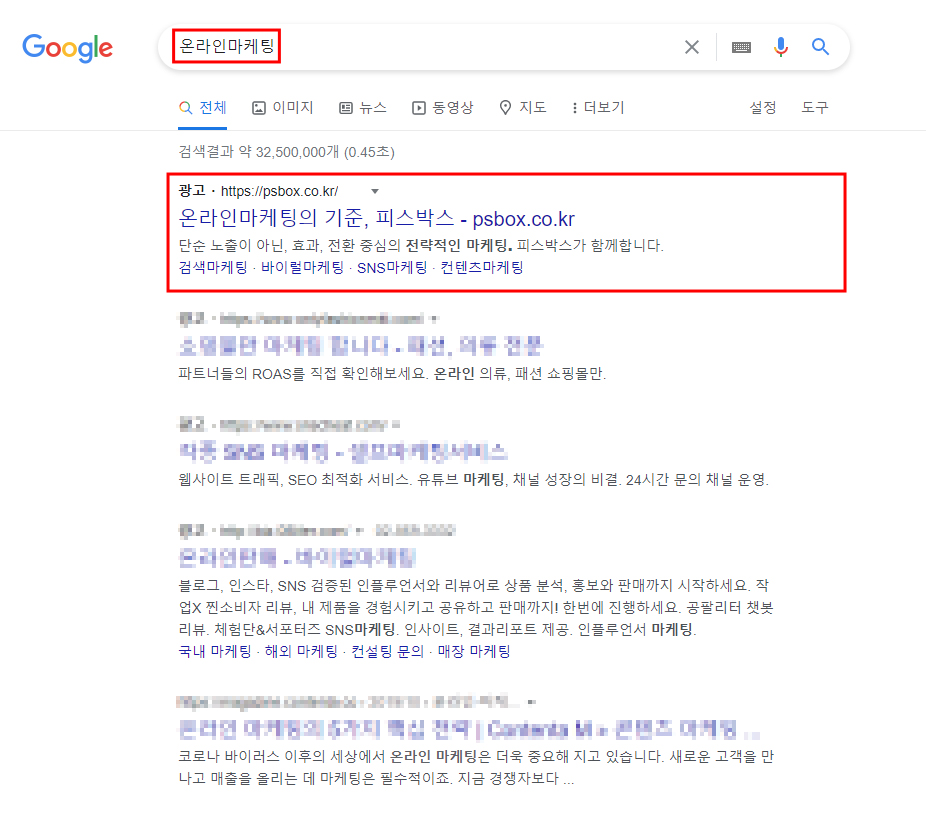
Task: Click snippet text 코로나 바이러스 이후의 세상에서
Action: [282, 757]
